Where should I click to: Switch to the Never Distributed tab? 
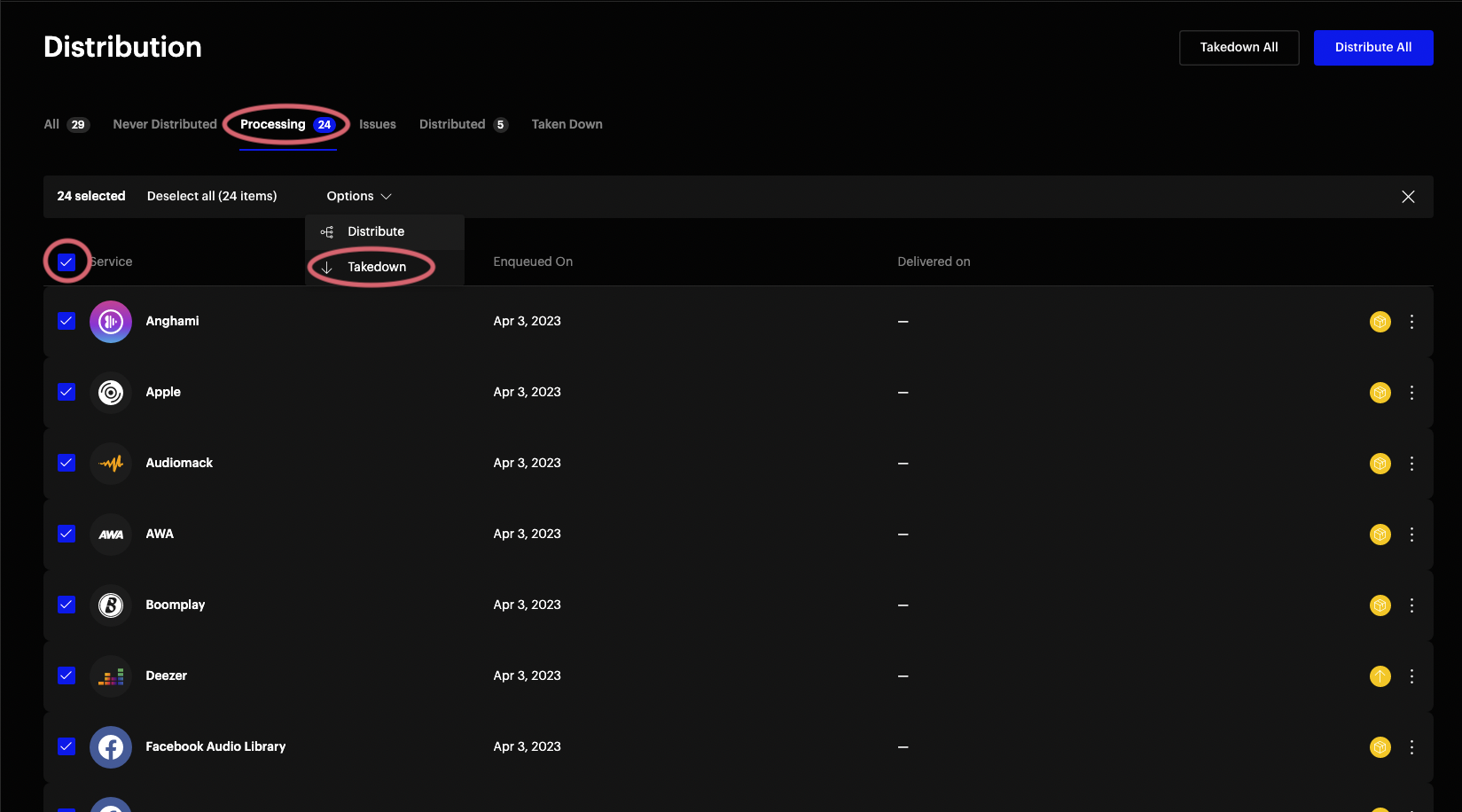165,124
